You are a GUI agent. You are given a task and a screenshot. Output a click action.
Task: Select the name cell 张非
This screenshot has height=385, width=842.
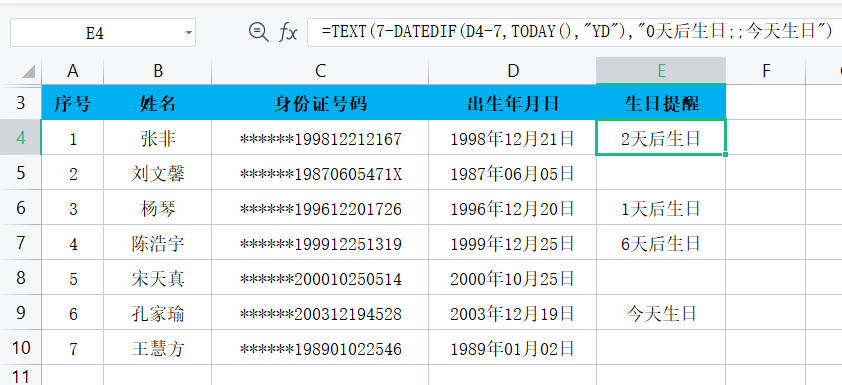point(158,138)
